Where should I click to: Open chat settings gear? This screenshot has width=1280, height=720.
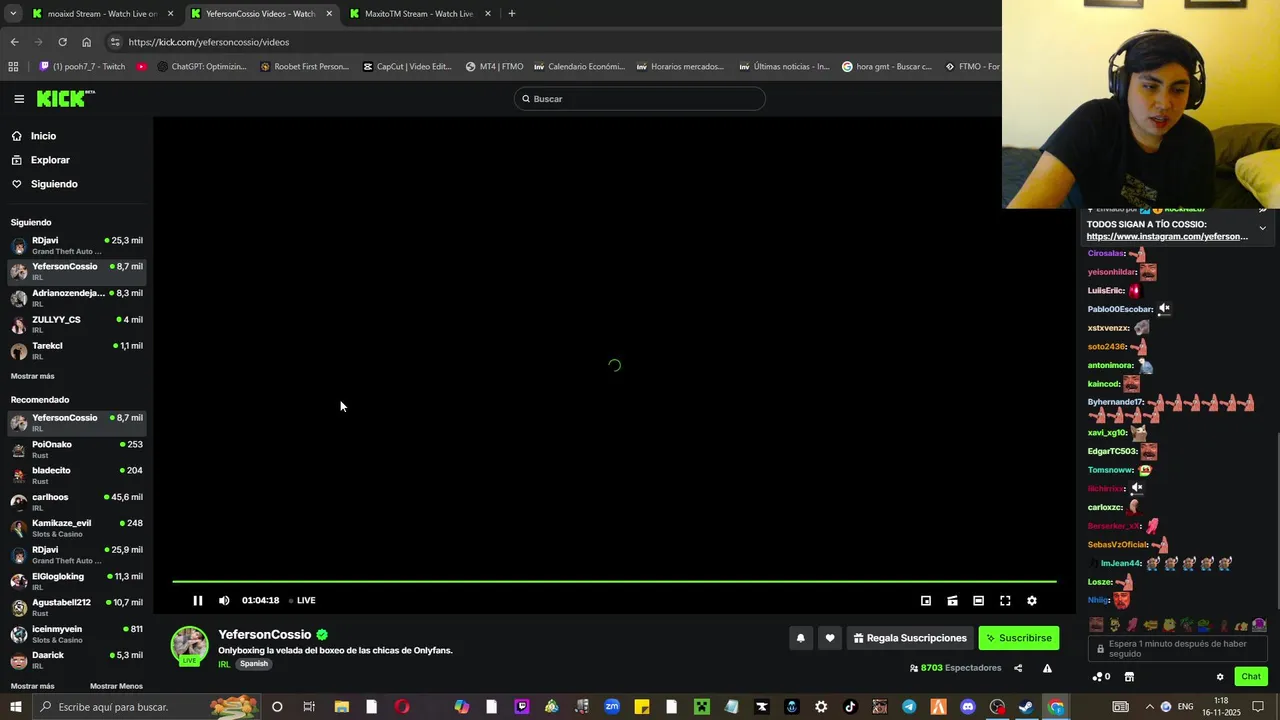pos(1220,677)
